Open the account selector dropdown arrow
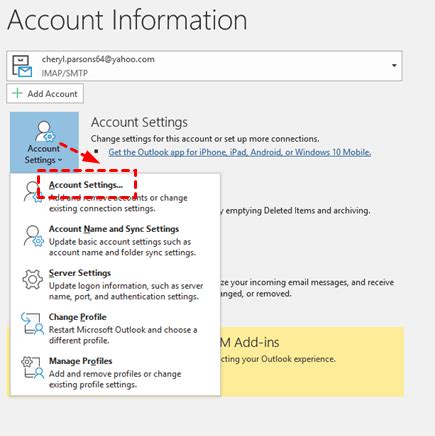 click(x=394, y=66)
